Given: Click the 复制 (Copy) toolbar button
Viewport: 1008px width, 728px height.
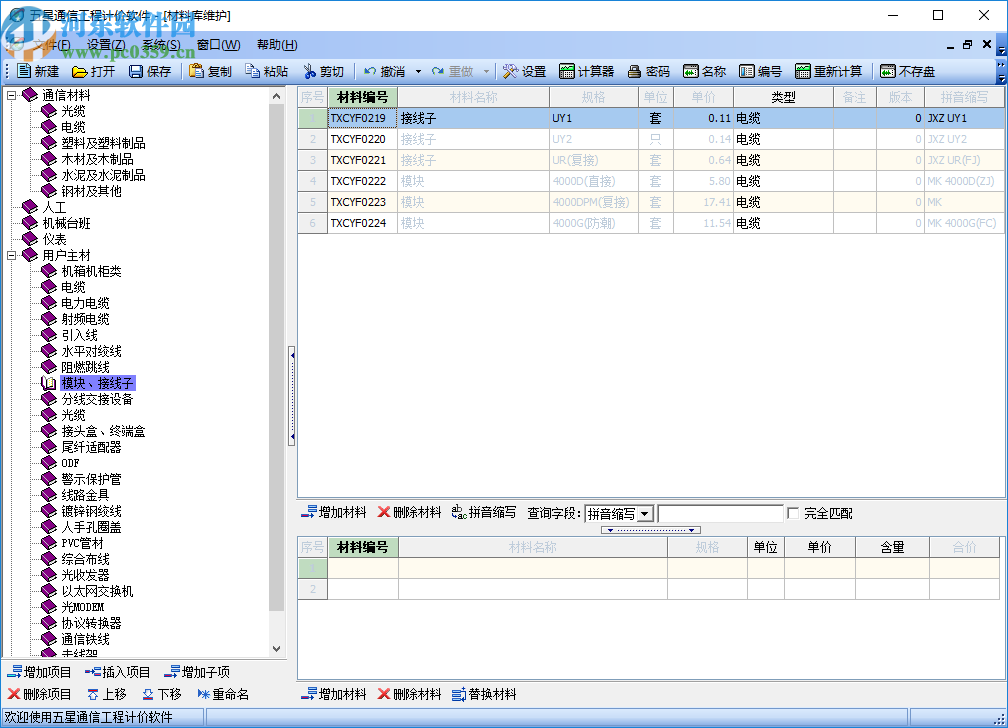Looking at the screenshot, I should (x=210, y=71).
